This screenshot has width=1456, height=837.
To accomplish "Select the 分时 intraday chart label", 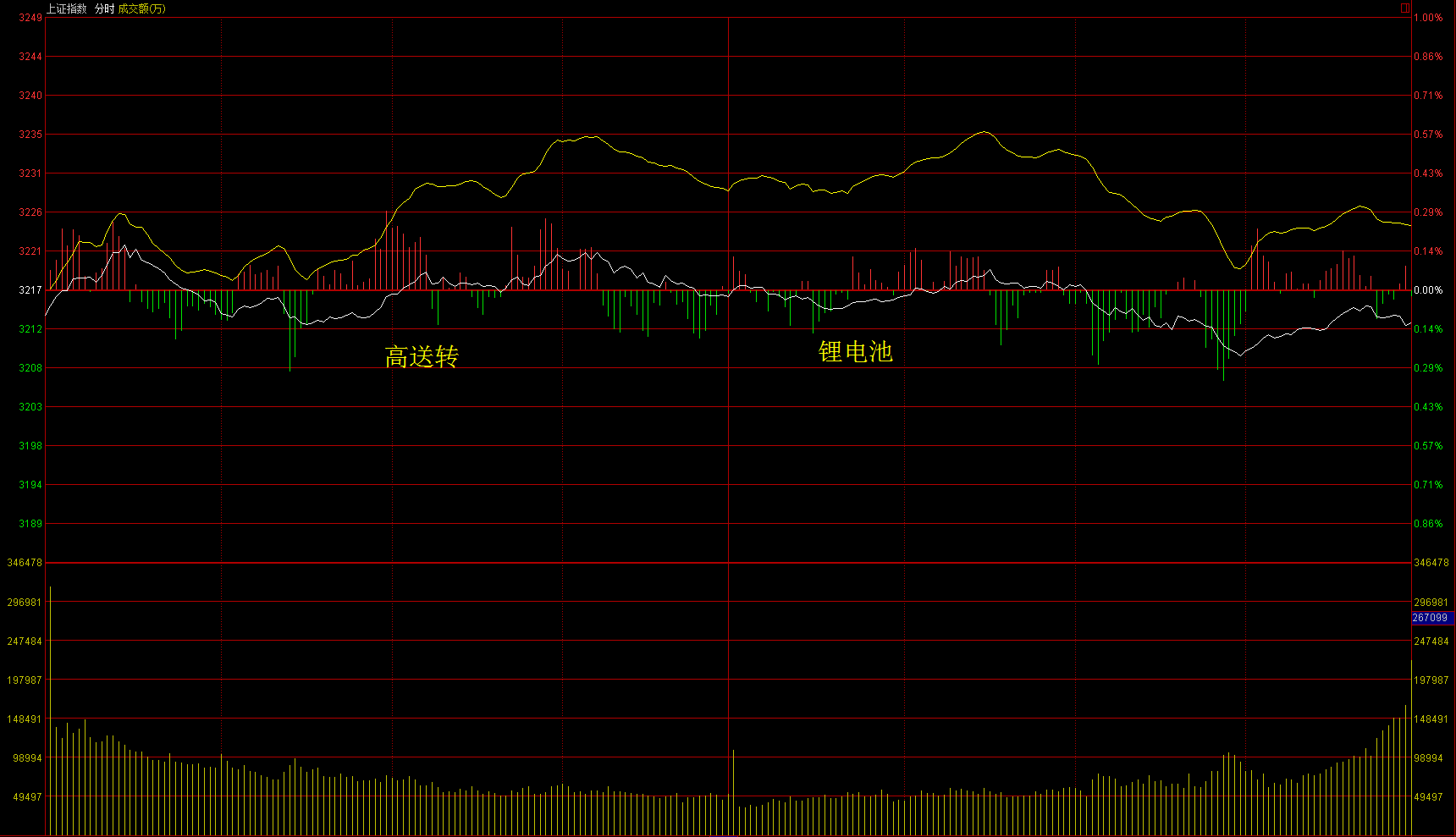I will [104, 8].
